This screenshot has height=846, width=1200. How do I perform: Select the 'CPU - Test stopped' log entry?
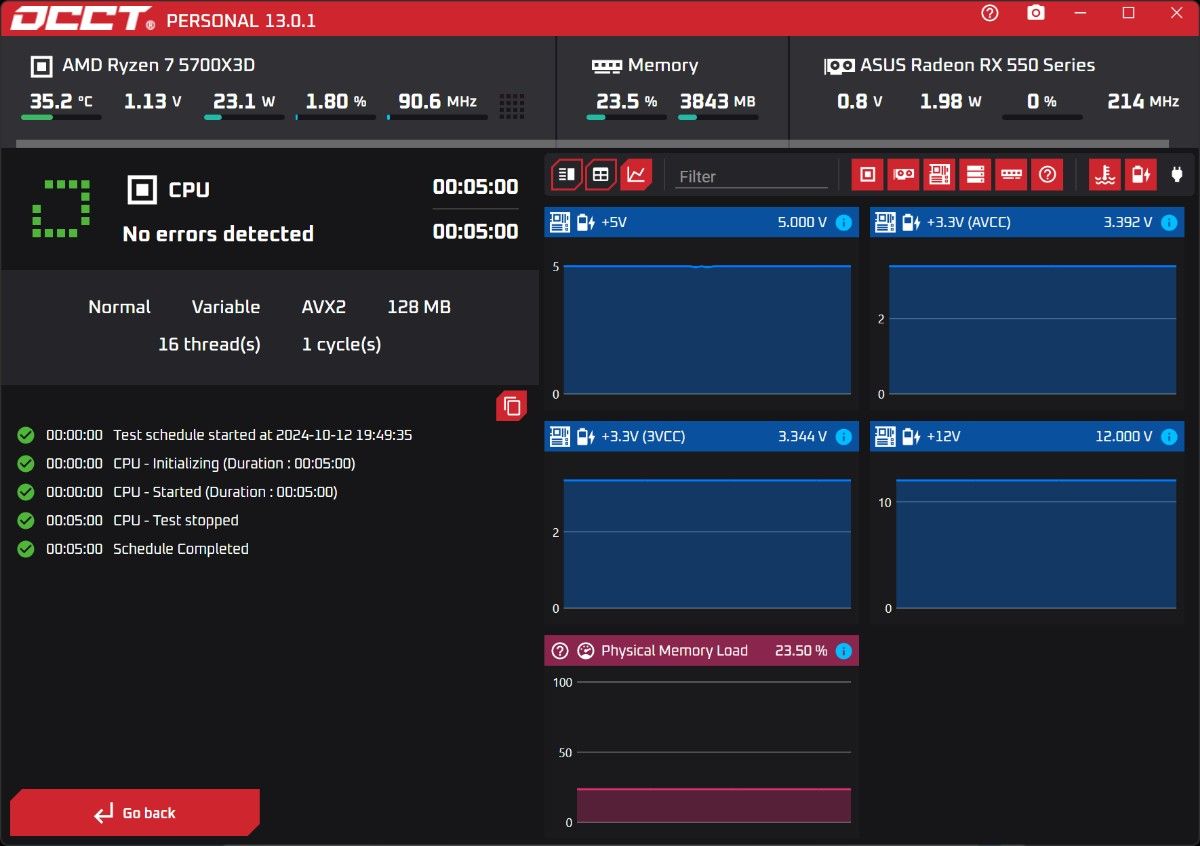coord(176,520)
